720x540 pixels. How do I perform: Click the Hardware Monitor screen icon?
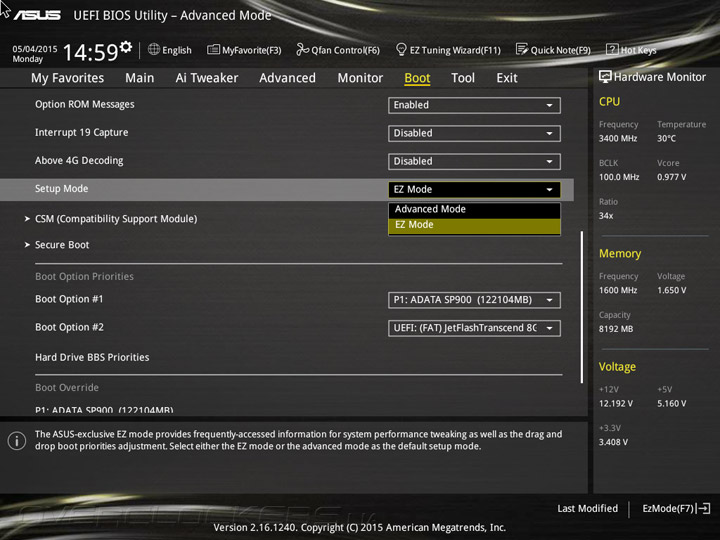605,77
